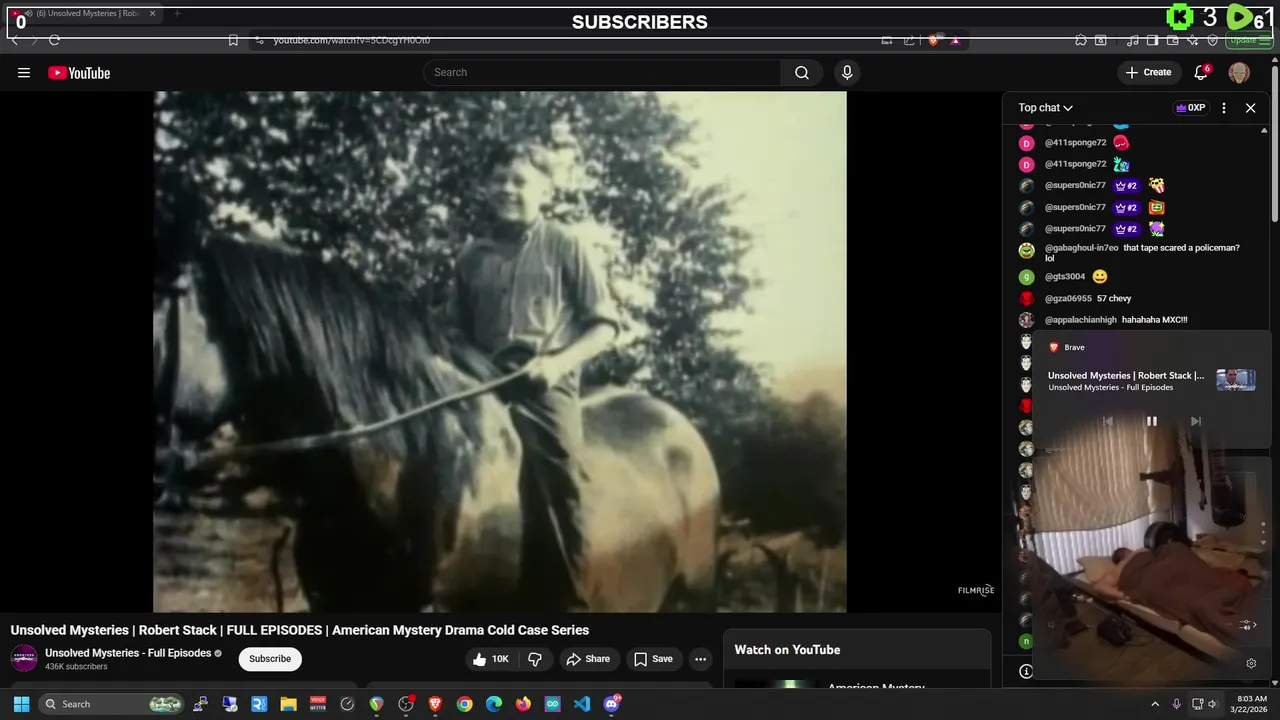Screen dimensions: 1280x720
Task: Close the live chat panel
Action: click(x=1250, y=108)
